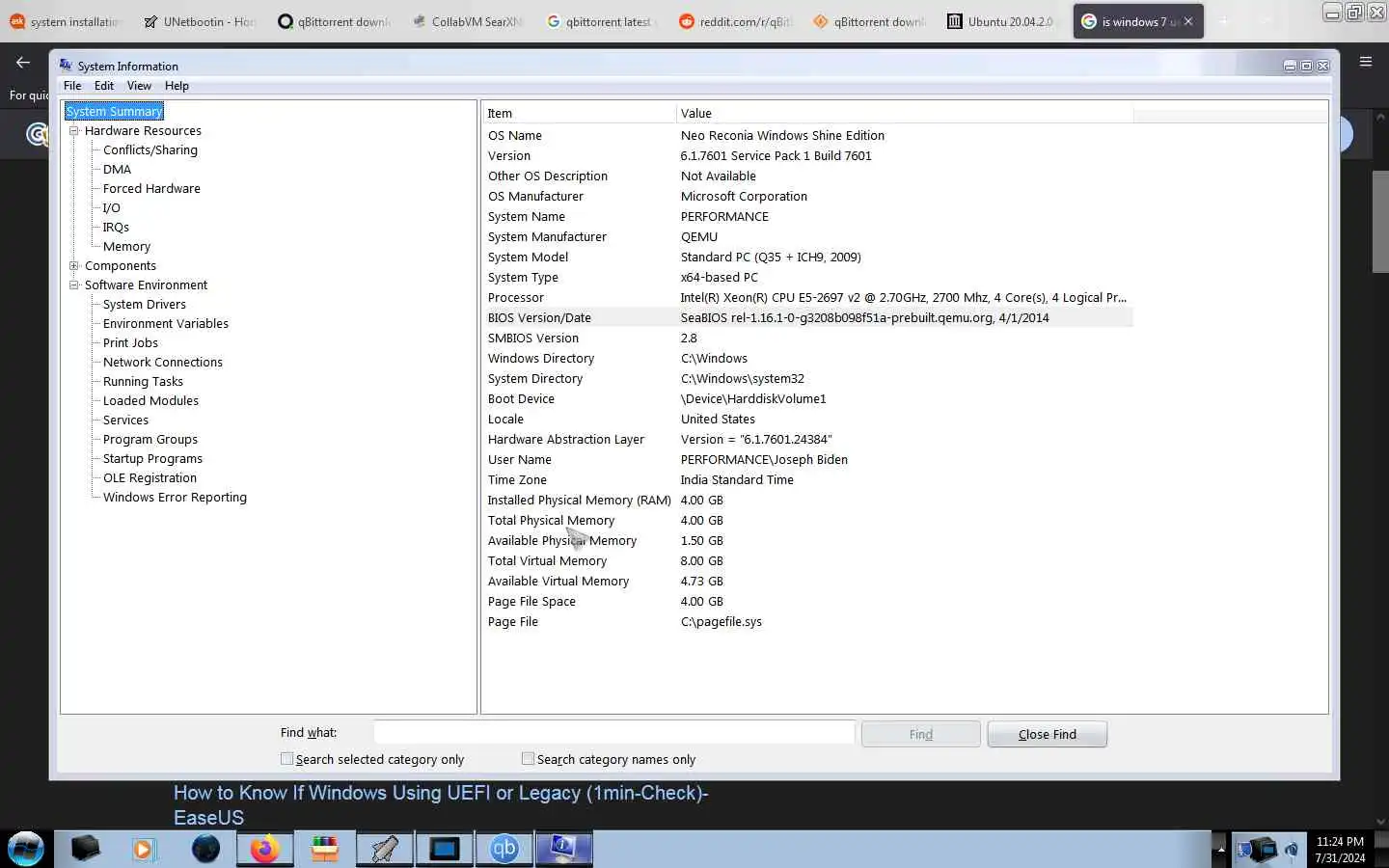The image size is (1389, 868).
Task: Sort by the Value column header
Action: [x=905, y=114]
